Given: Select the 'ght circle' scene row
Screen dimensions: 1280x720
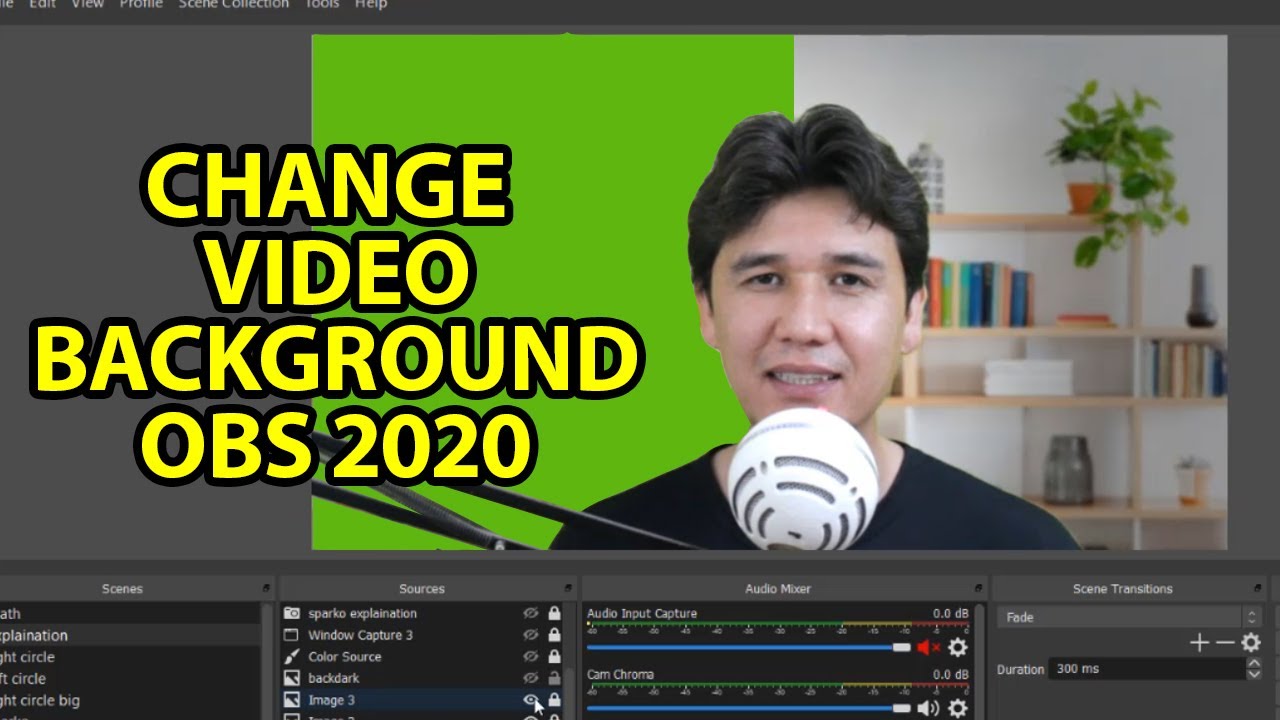Looking at the screenshot, I should [x=130, y=657].
